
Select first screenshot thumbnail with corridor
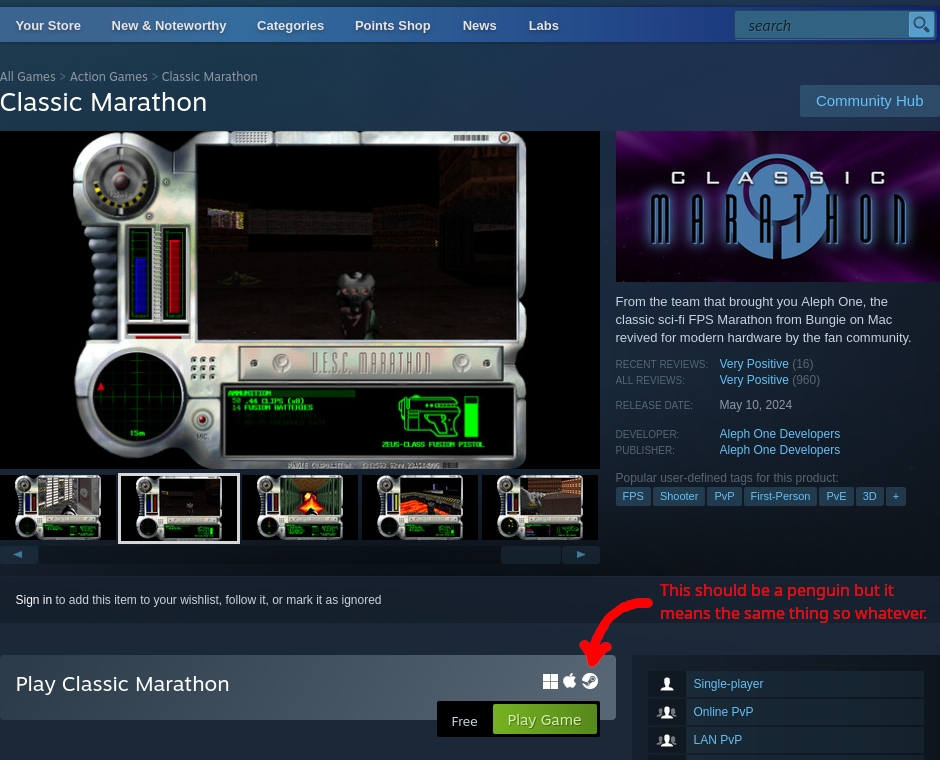(58, 508)
